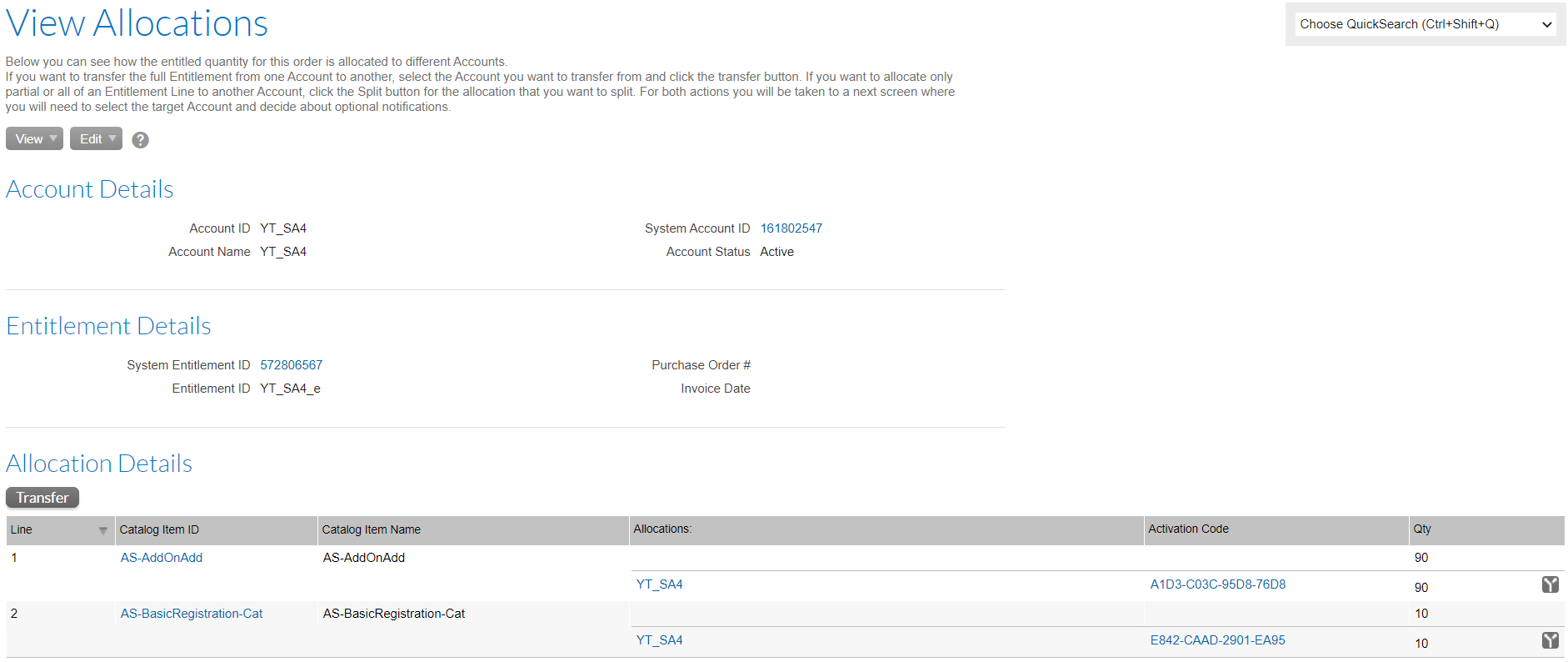Click the Transfer button
1568x662 pixels.
click(42, 498)
